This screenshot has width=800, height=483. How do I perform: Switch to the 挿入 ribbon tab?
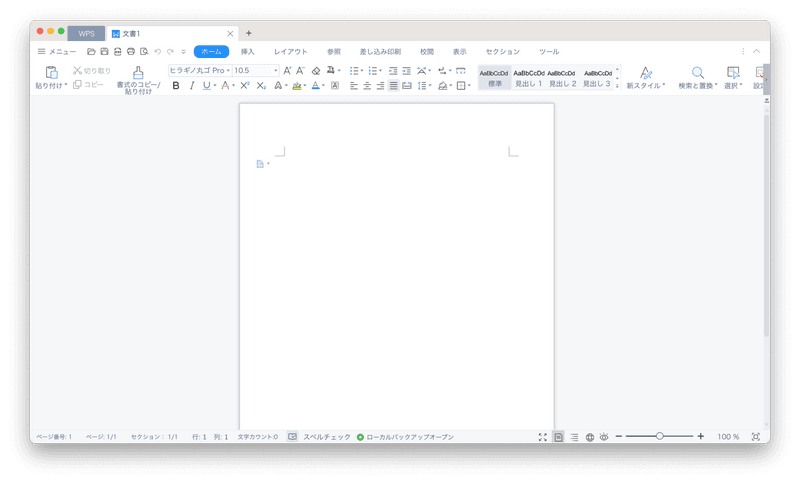247,52
